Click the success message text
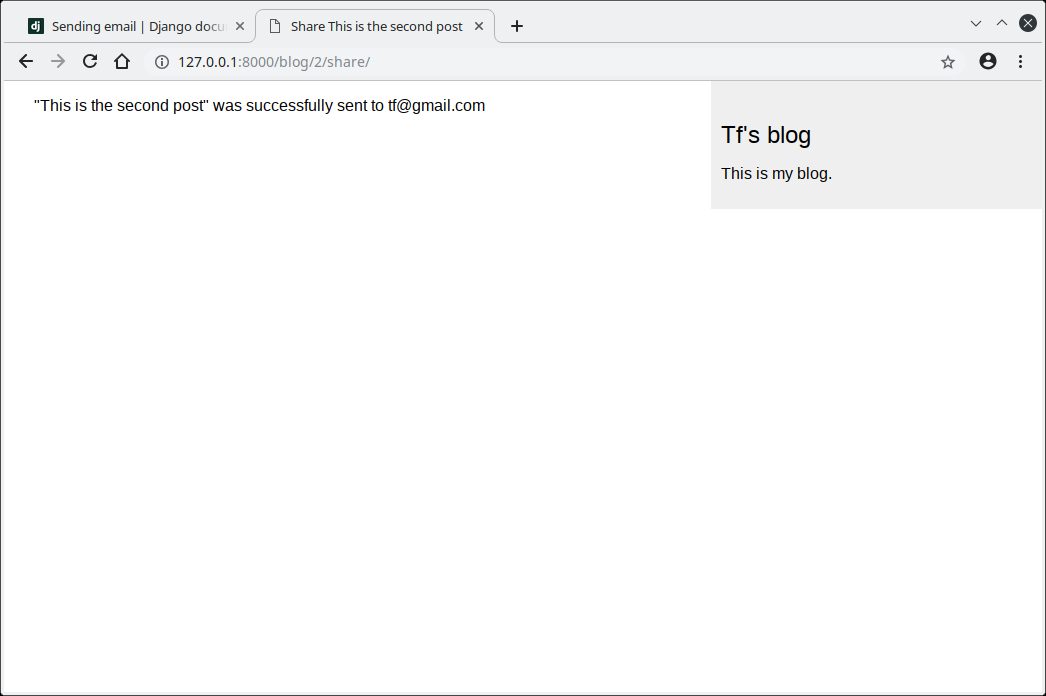1046x696 pixels. point(259,106)
